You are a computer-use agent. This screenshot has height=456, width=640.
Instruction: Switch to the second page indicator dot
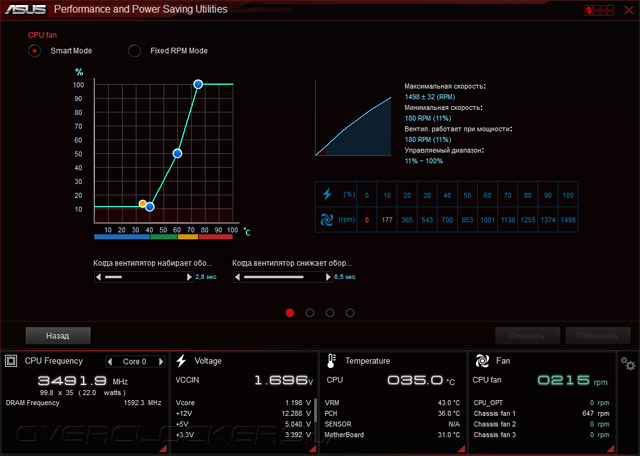tap(310, 313)
